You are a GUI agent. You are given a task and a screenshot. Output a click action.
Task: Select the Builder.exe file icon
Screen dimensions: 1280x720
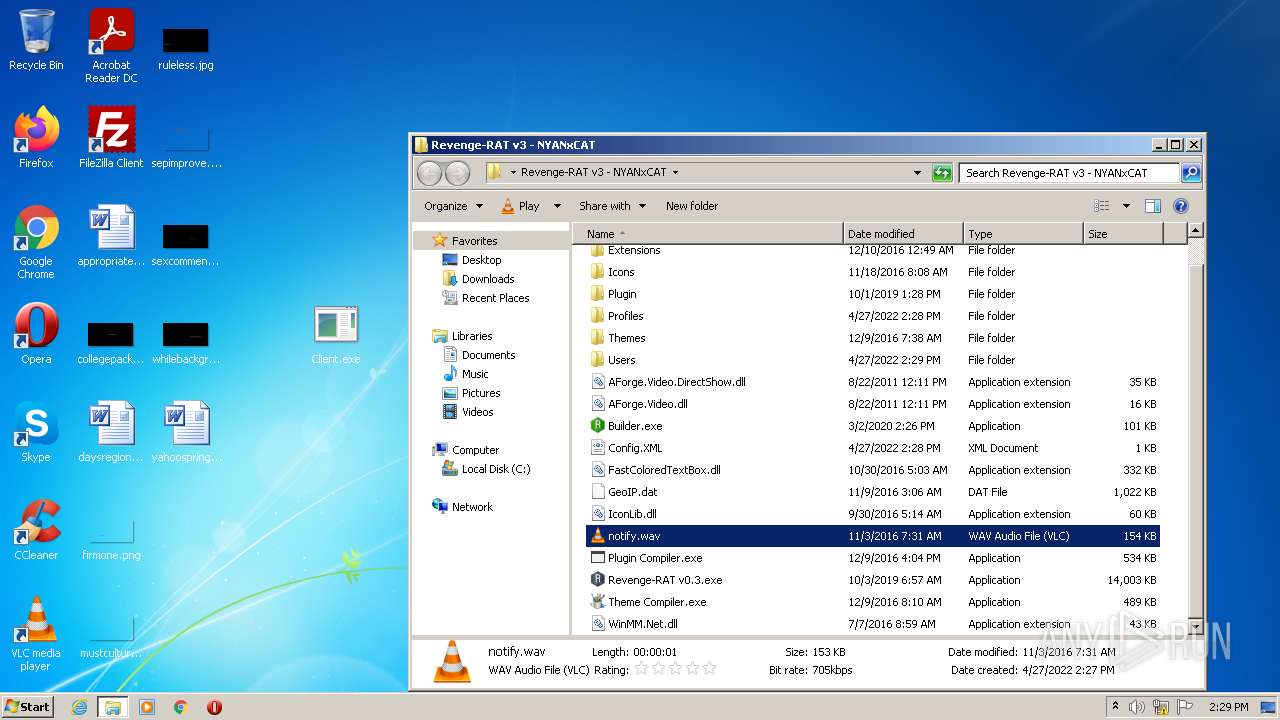pos(598,426)
